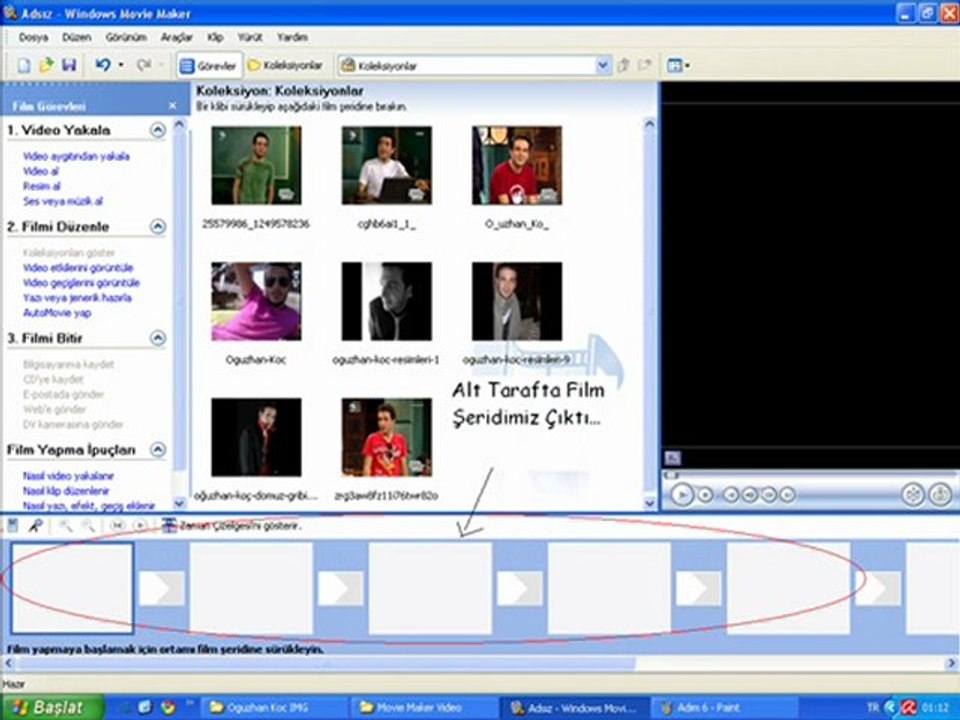Viewport: 960px width, 720px height.
Task: Select the Oguzhan-Koc clip thumbnail
Action: pyautogui.click(x=257, y=301)
